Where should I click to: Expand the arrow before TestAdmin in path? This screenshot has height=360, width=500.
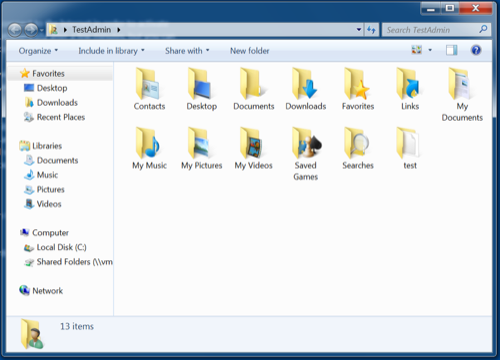tap(65, 30)
